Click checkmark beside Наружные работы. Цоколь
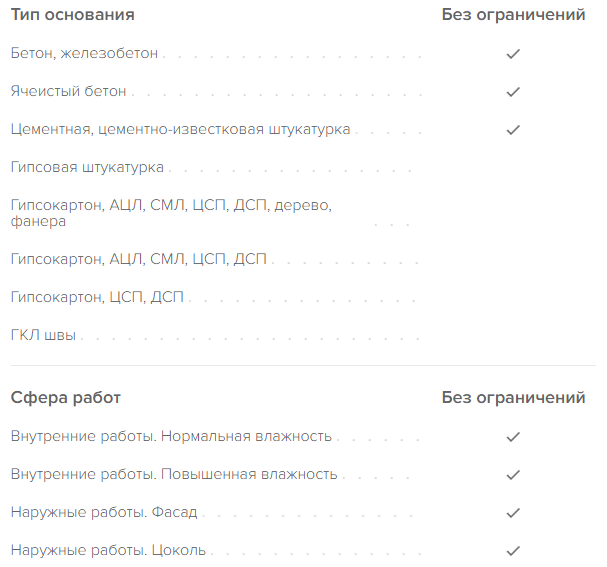The image size is (607, 567). coord(513,550)
